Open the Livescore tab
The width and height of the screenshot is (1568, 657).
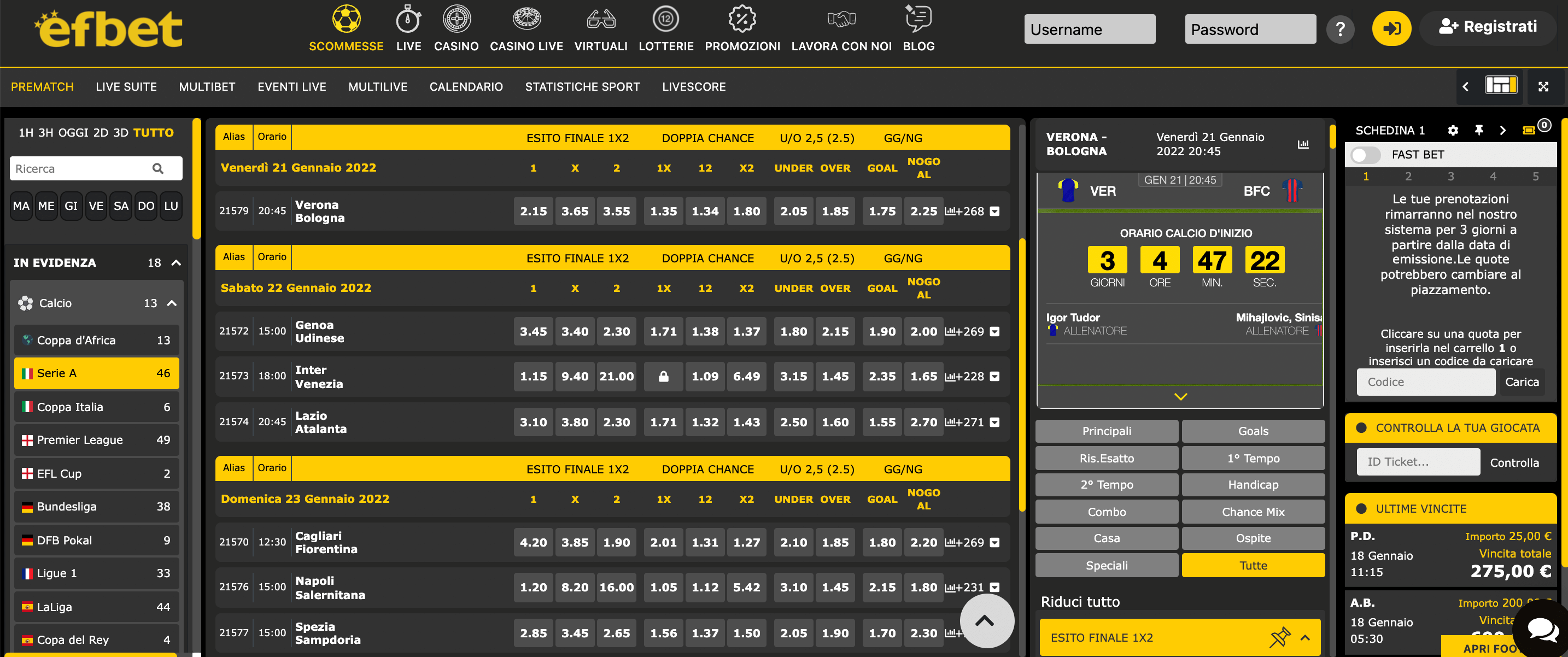694,87
